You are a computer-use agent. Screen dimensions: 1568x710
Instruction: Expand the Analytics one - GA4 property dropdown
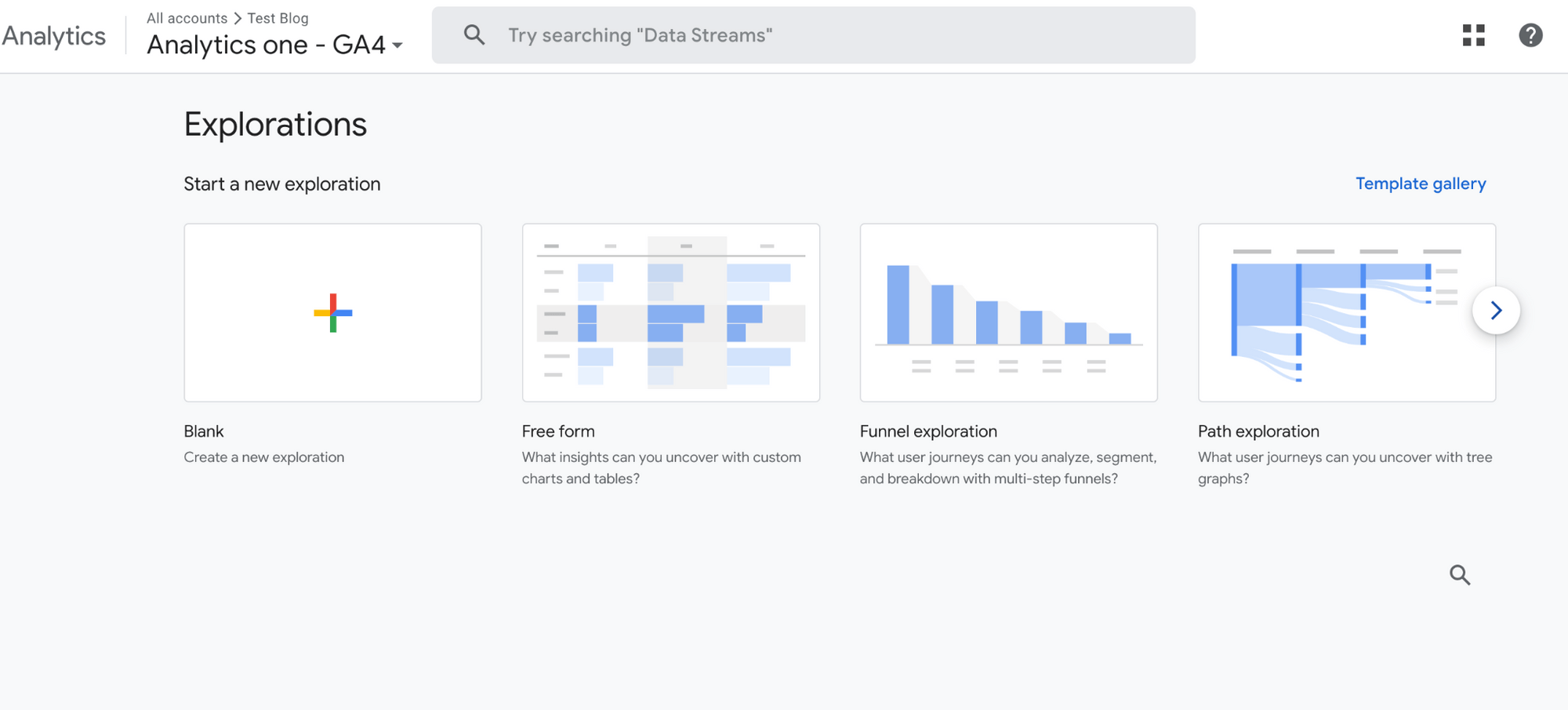point(275,45)
